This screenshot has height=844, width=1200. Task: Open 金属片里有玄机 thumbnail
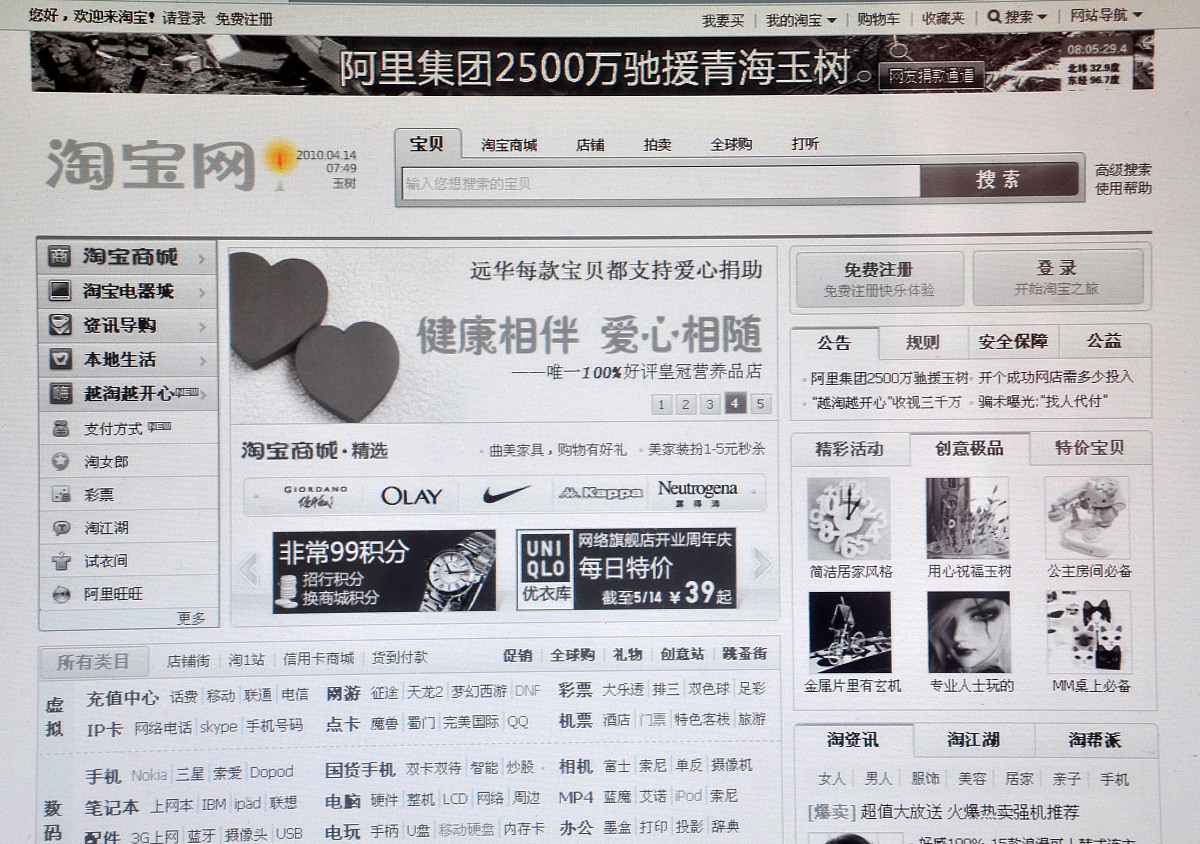849,632
